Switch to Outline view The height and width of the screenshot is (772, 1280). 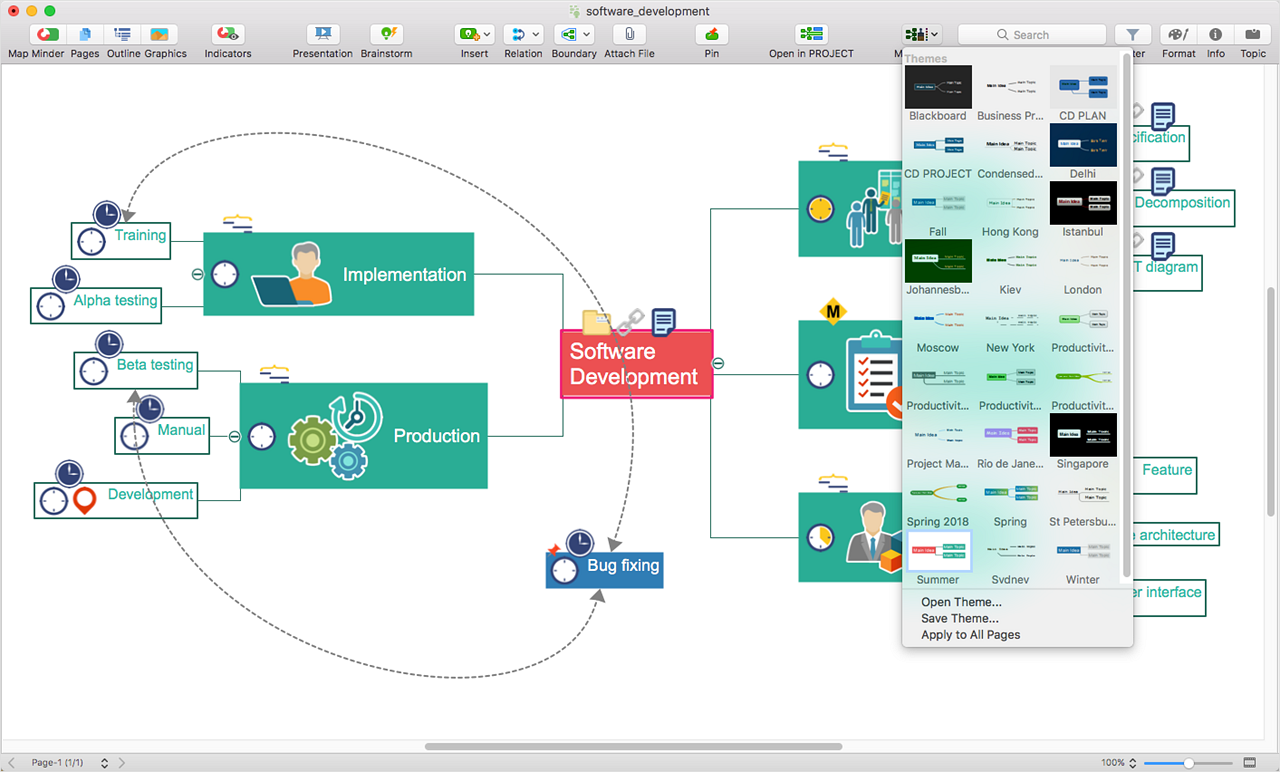coord(122,35)
